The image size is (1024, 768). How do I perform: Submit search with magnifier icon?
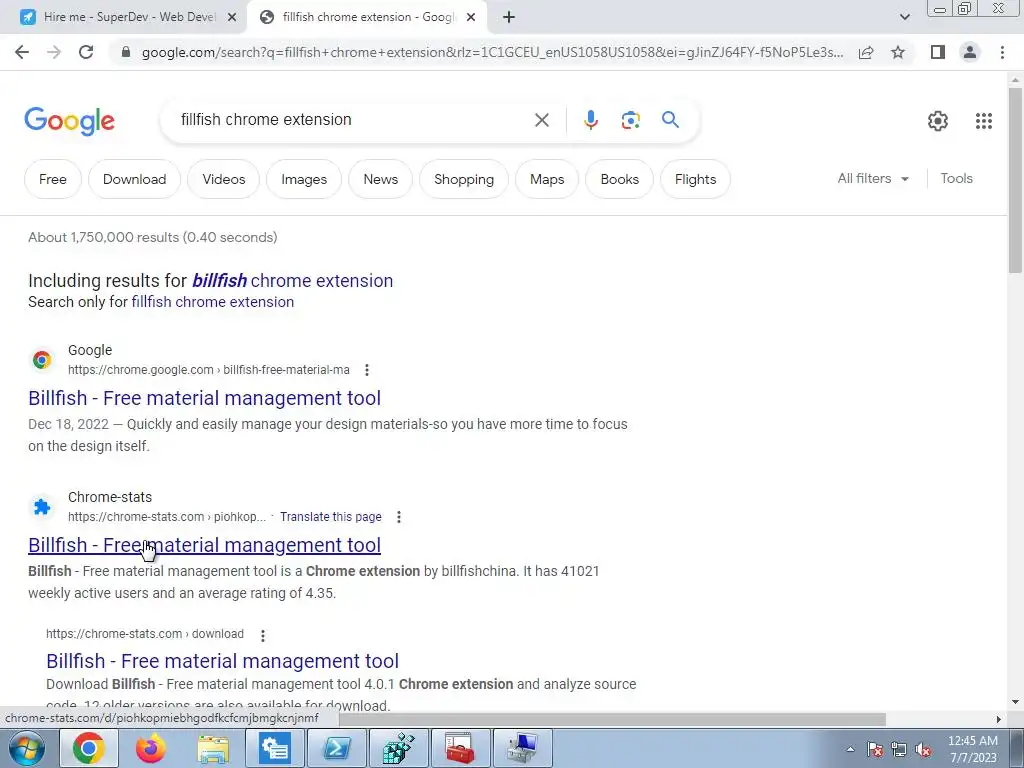click(670, 120)
